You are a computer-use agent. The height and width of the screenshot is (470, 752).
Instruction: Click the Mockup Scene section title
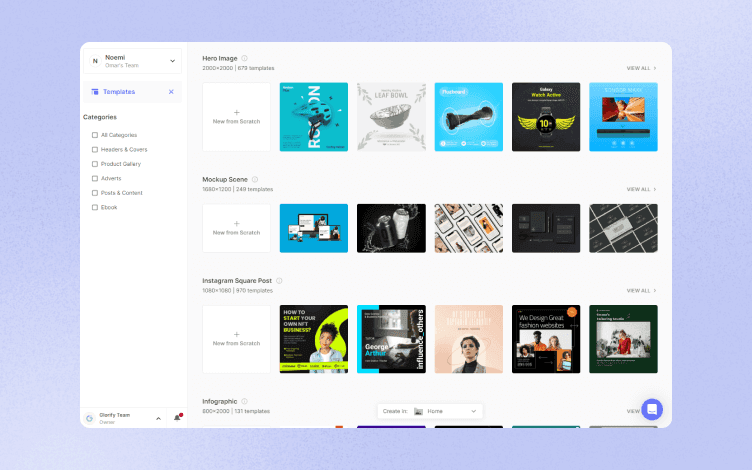pos(225,179)
